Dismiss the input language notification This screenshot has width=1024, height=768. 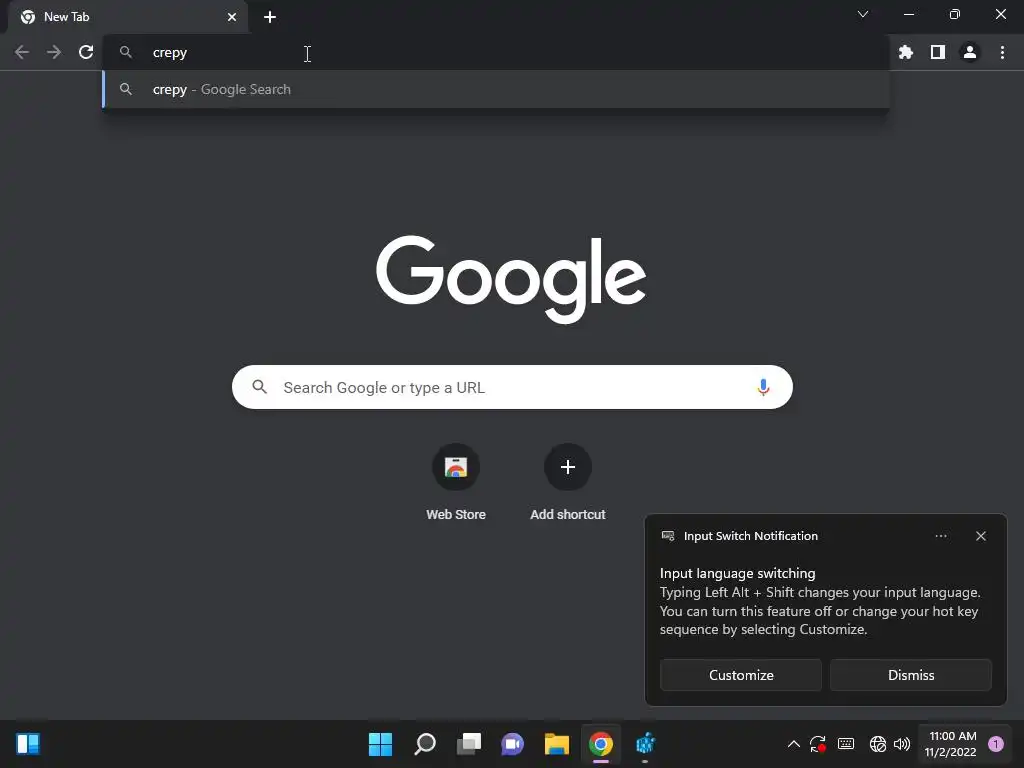(910, 675)
